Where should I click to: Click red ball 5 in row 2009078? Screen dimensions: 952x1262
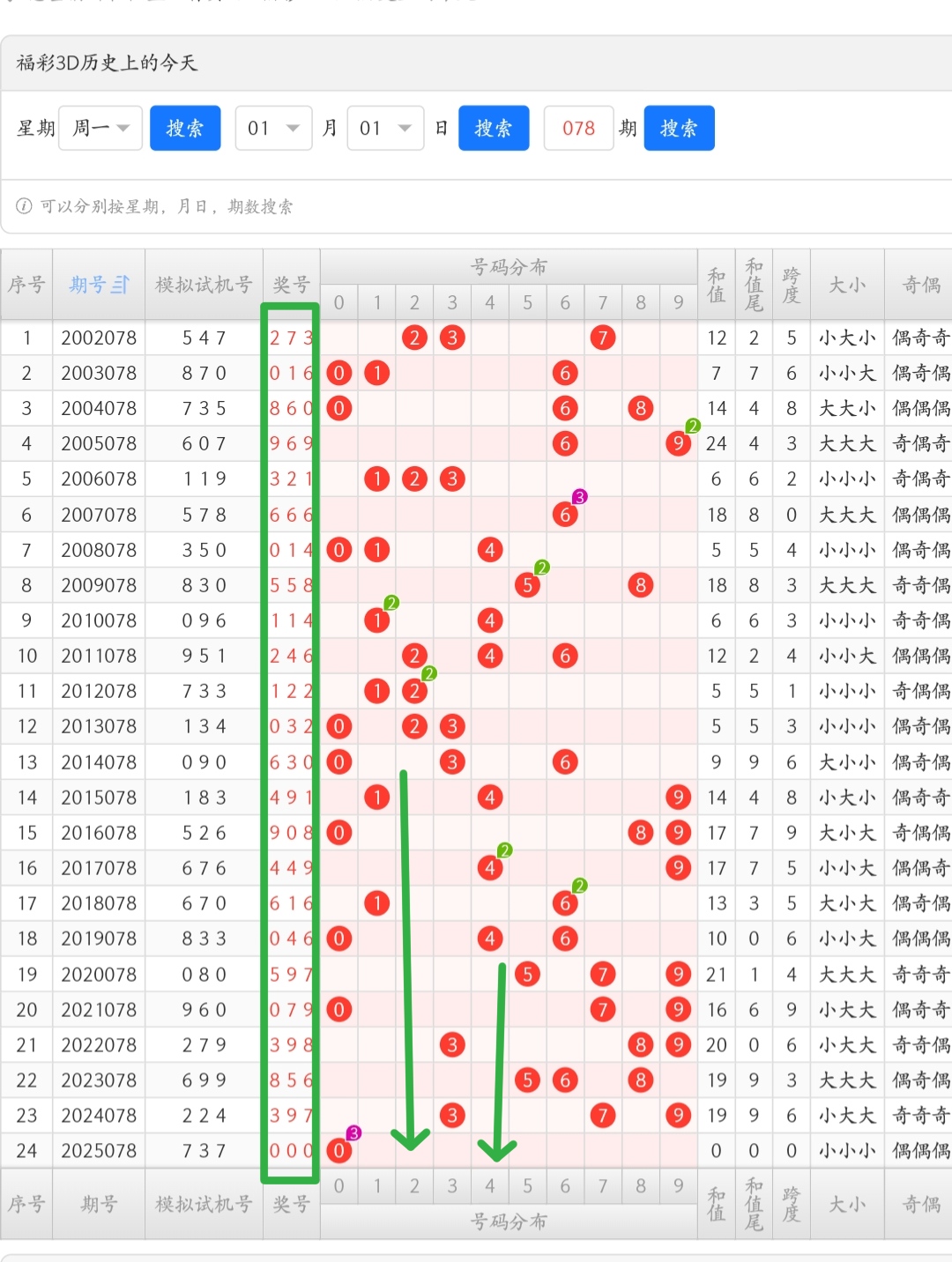[527, 585]
